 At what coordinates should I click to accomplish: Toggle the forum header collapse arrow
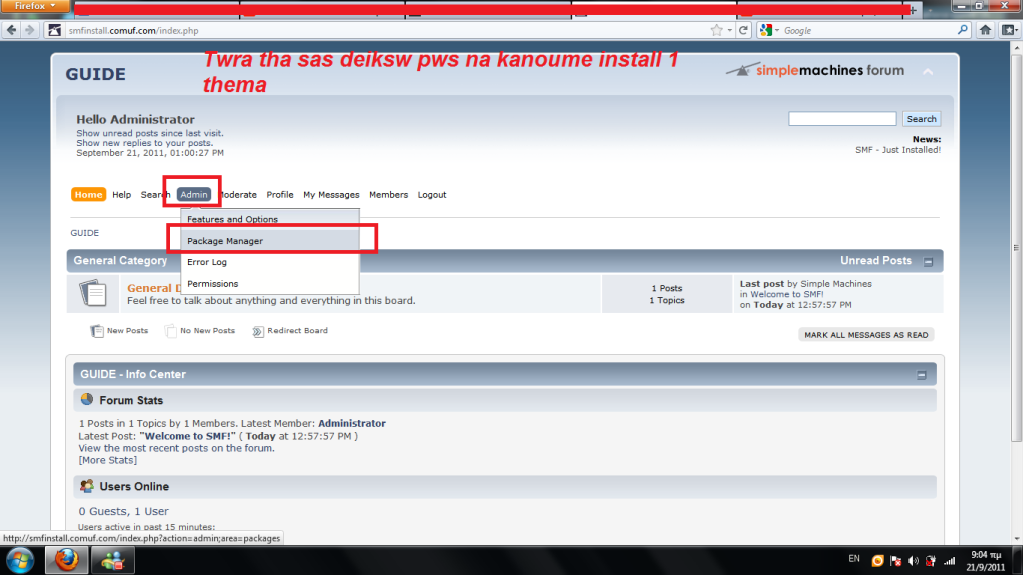(x=927, y=72)
